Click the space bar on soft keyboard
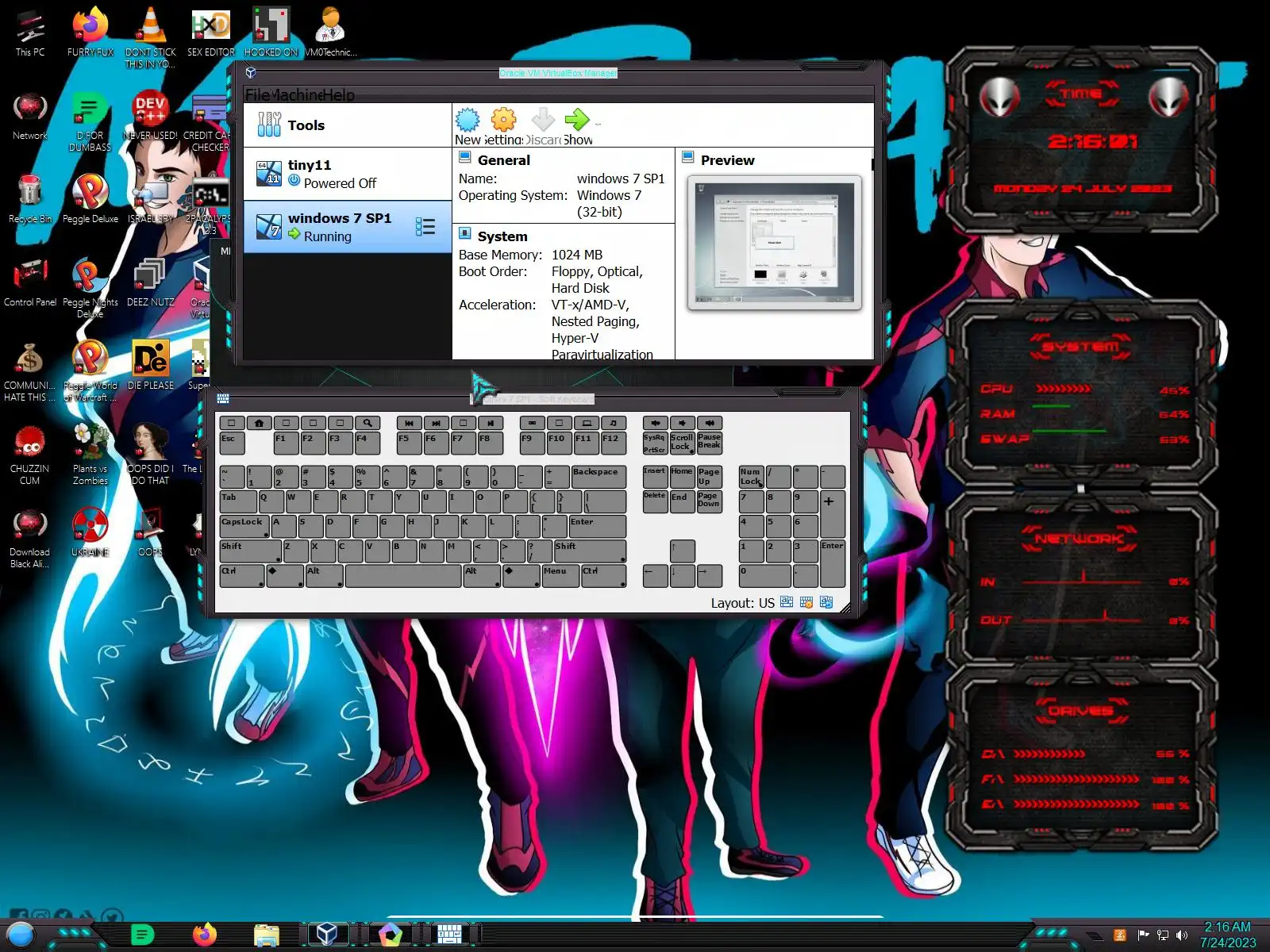Screen dimensions: 1270x952 (x=403, y=575)
